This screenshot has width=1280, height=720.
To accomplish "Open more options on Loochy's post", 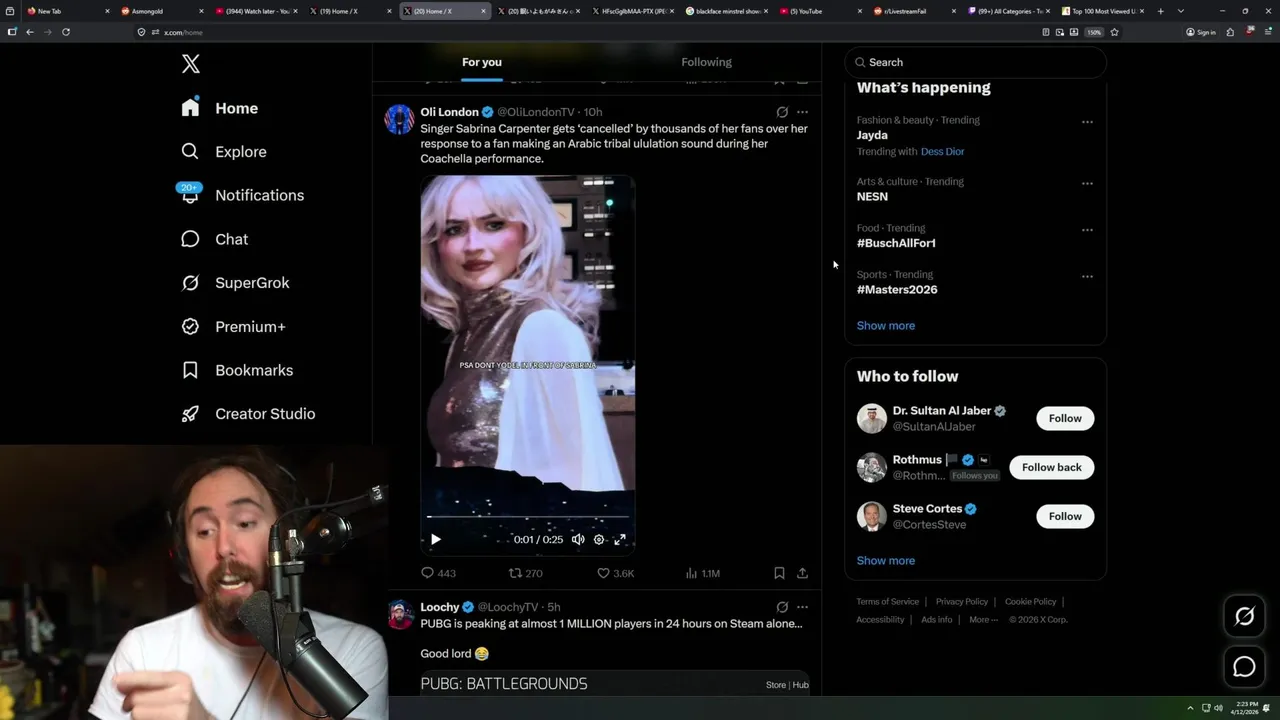I will [802, 607].
